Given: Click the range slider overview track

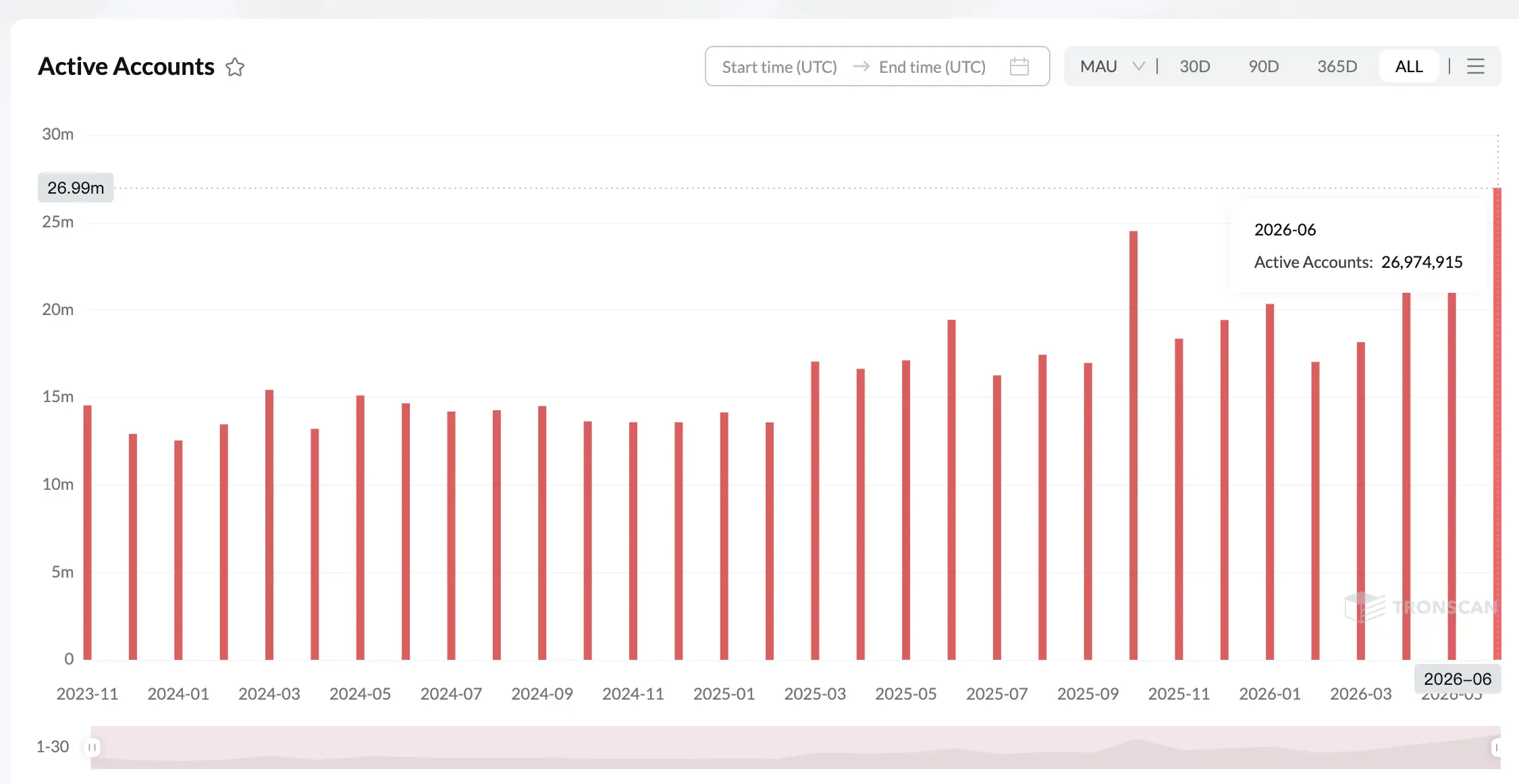Looking at the screenshot, I should coord(795,747).
